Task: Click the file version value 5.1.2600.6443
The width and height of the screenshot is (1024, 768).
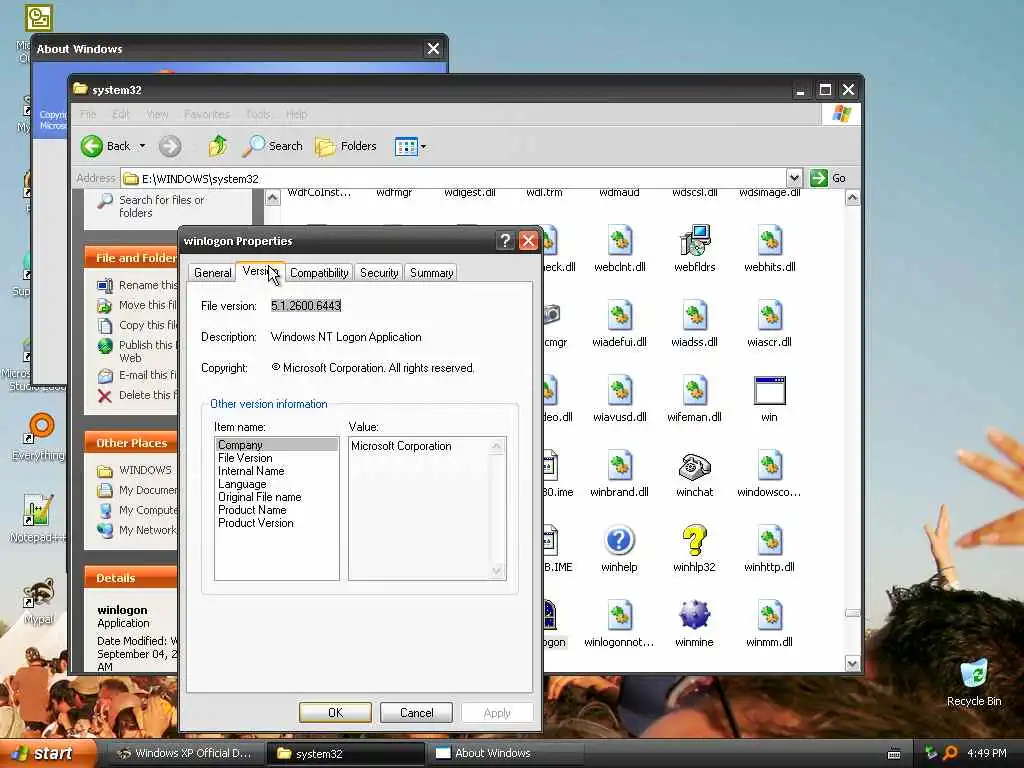Action: click(306, 306)
